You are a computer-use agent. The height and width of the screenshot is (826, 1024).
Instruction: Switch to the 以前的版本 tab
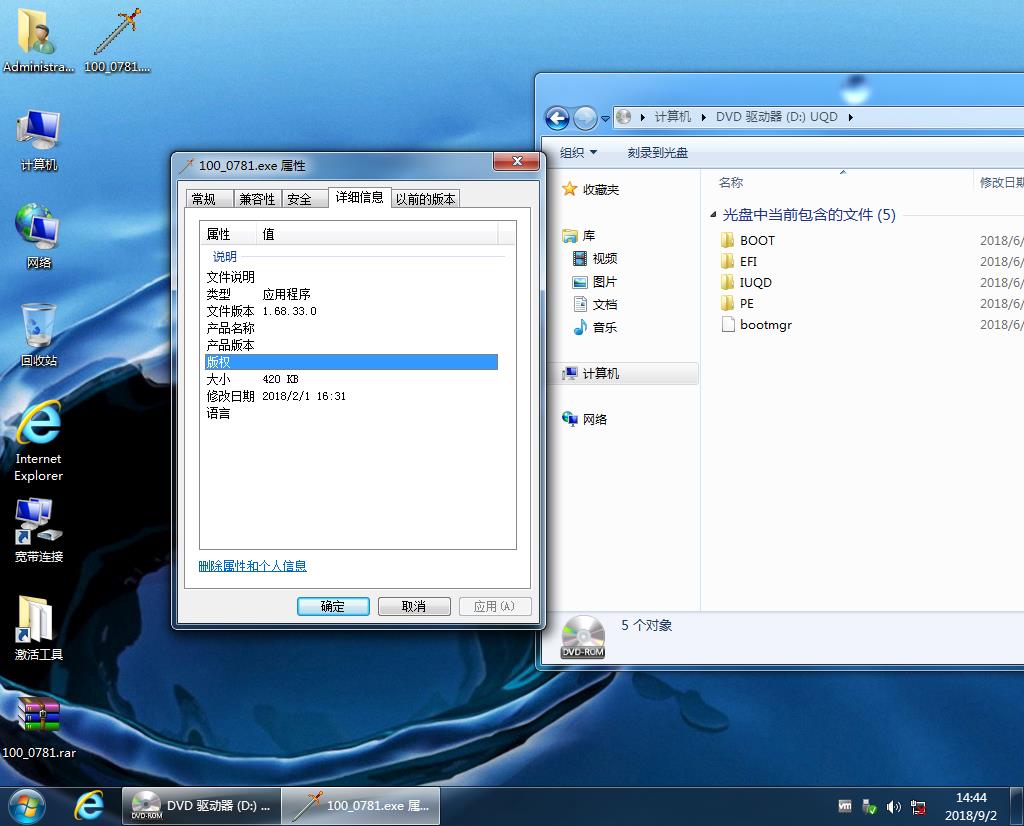426,199
